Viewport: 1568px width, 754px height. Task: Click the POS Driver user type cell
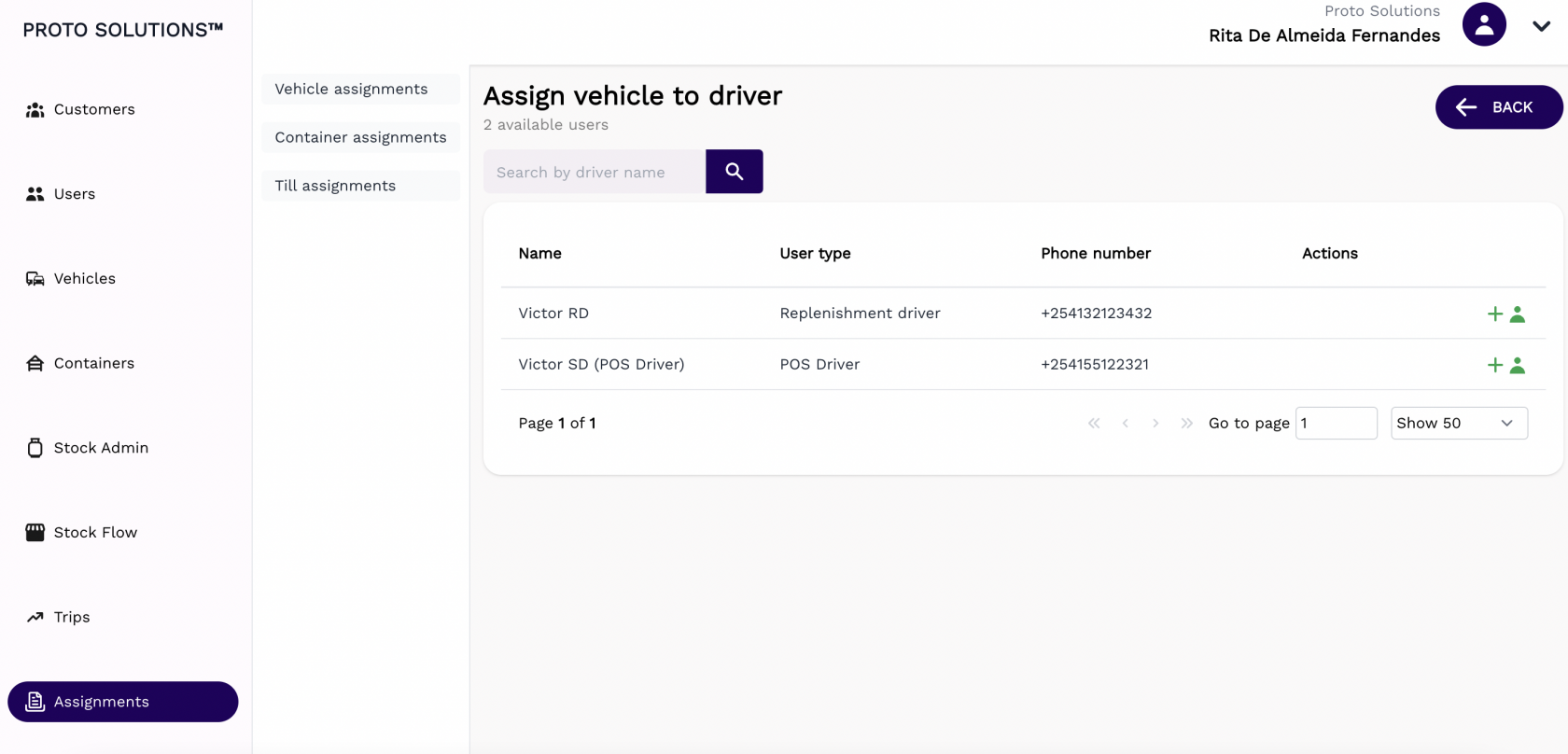click(819, 364)
